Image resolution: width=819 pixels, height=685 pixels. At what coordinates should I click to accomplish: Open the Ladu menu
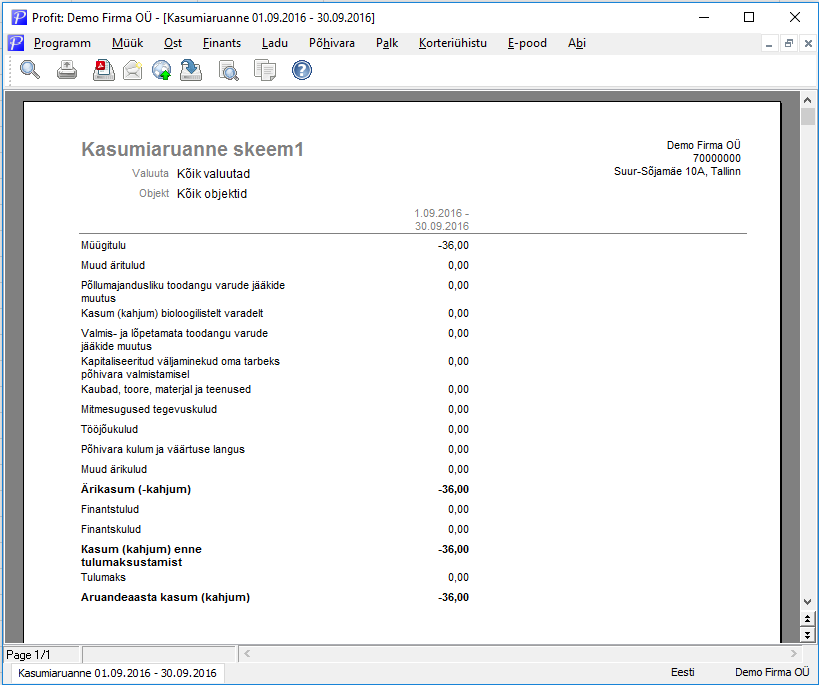click(x=275, y=43)
